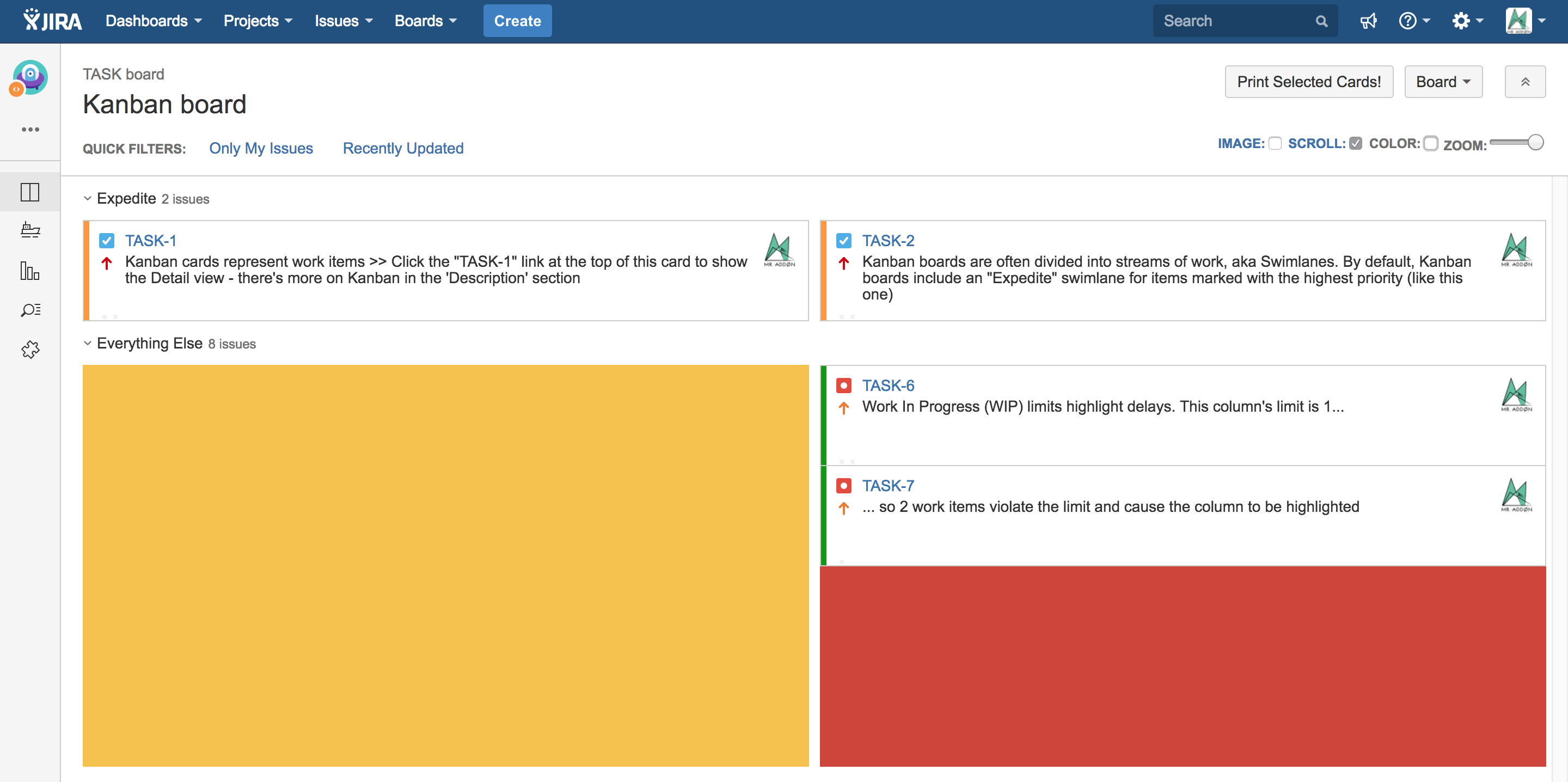Image resolution: width=1568 pixels, height=782 pixels.
Task: Click the Issues search list sidebar icon
Action: point(30,310)
